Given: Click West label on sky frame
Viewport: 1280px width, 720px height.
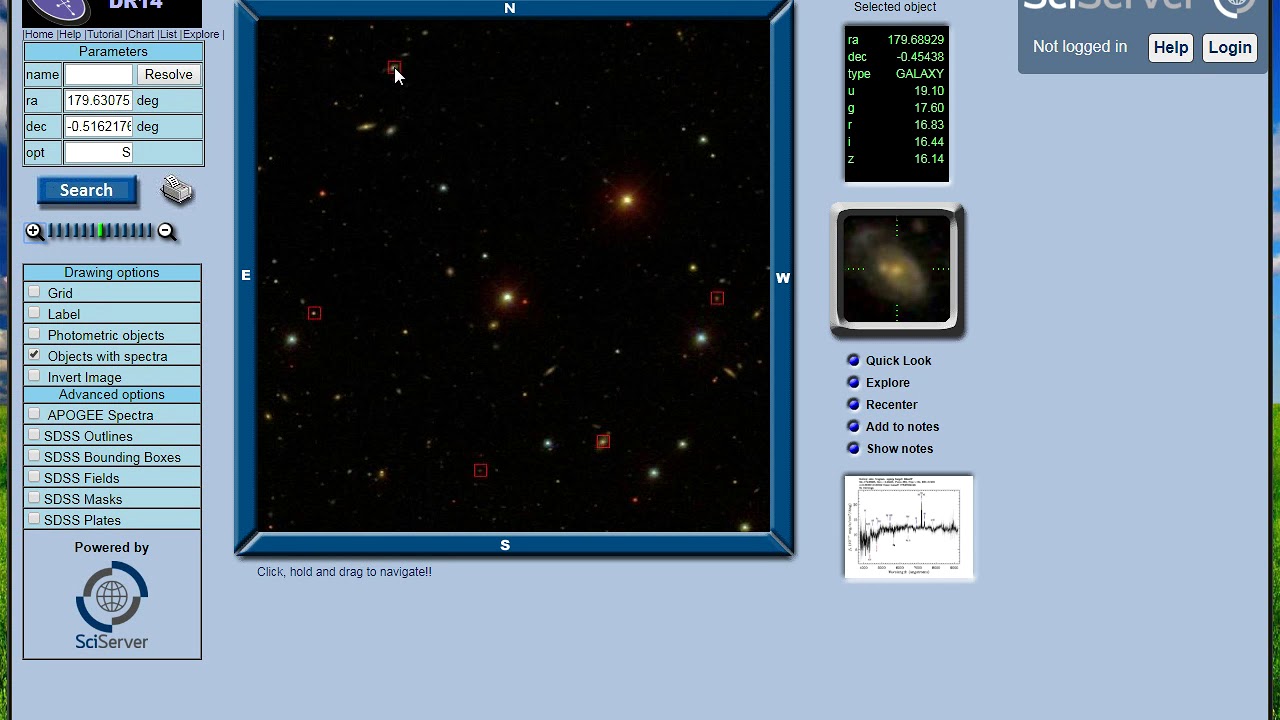Looking at the screenshot, I should [x=783, y=278].
